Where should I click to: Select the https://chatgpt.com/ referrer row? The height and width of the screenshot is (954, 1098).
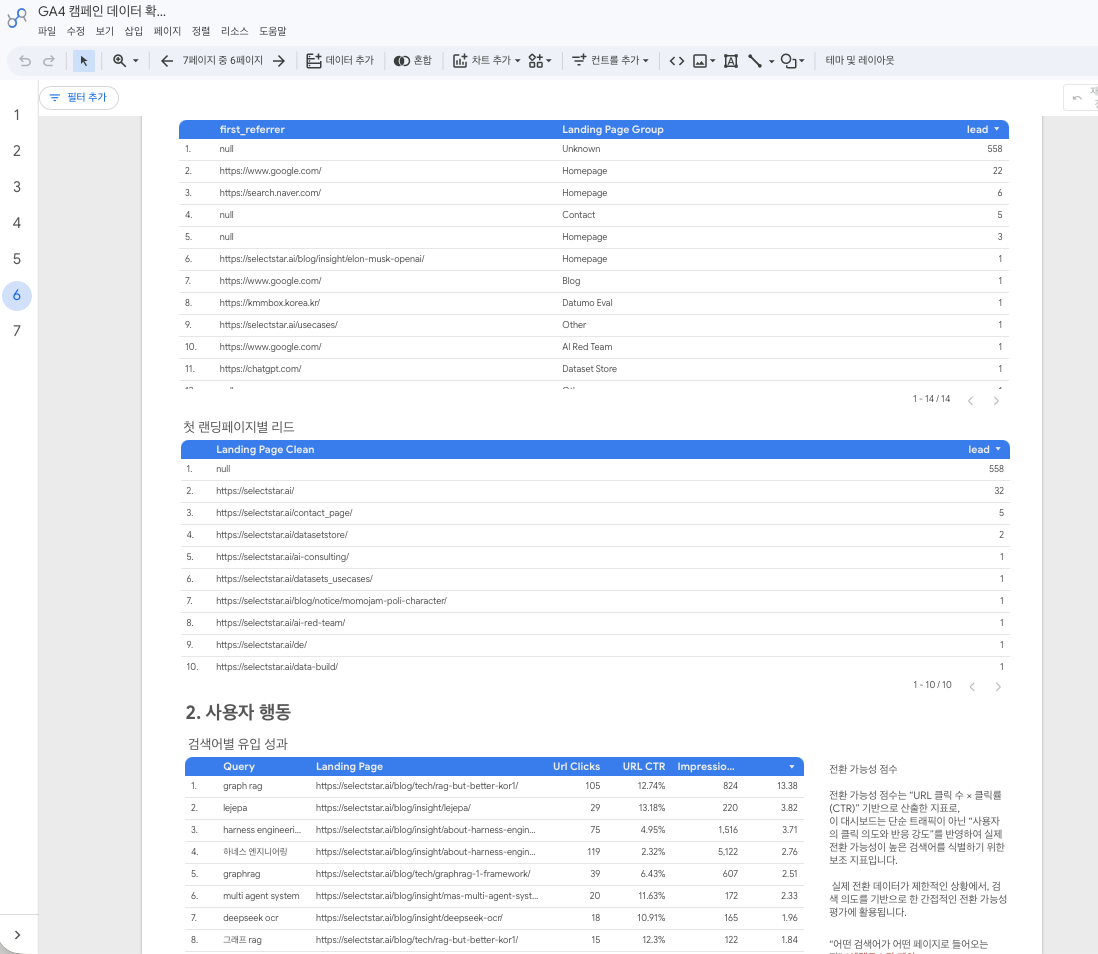click(x=594, y=368)
